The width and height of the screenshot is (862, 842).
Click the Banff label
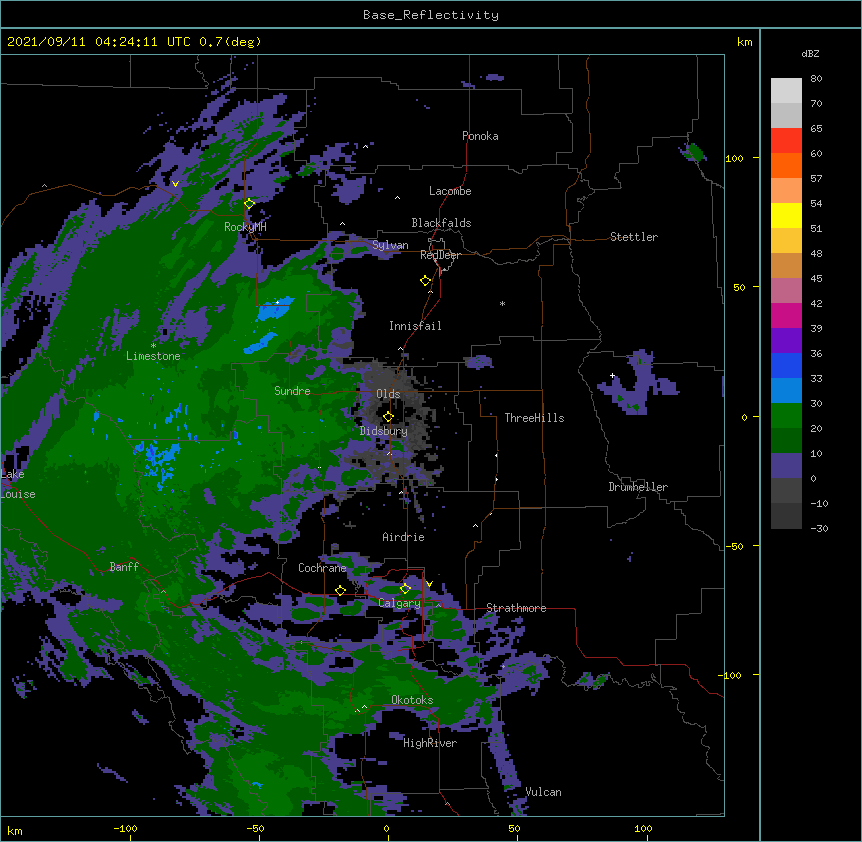(124, 567)
